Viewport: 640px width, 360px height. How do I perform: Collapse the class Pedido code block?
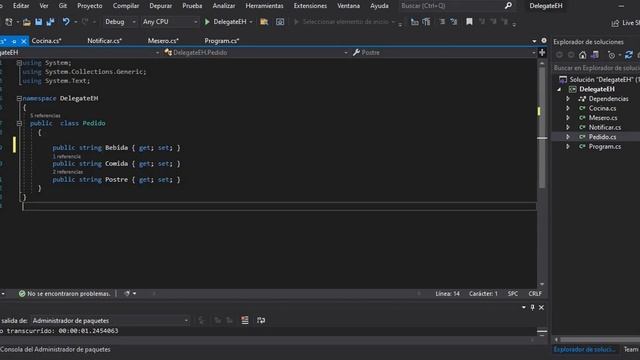19,123
